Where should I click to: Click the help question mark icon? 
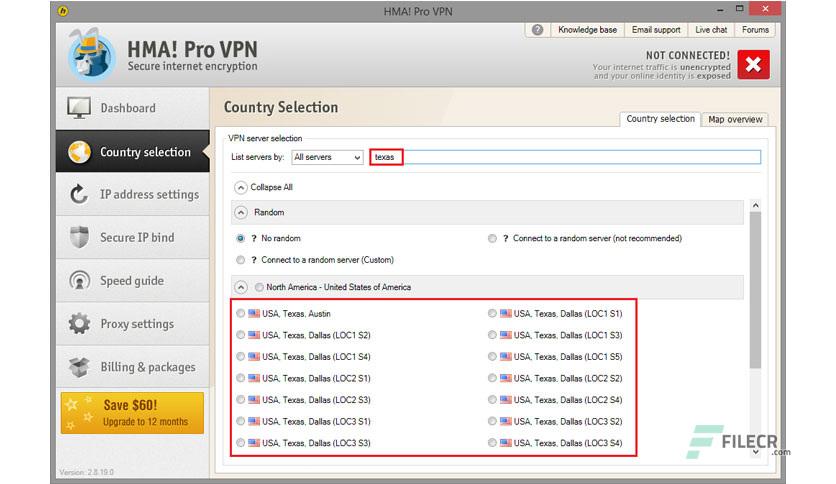[537, 30]
